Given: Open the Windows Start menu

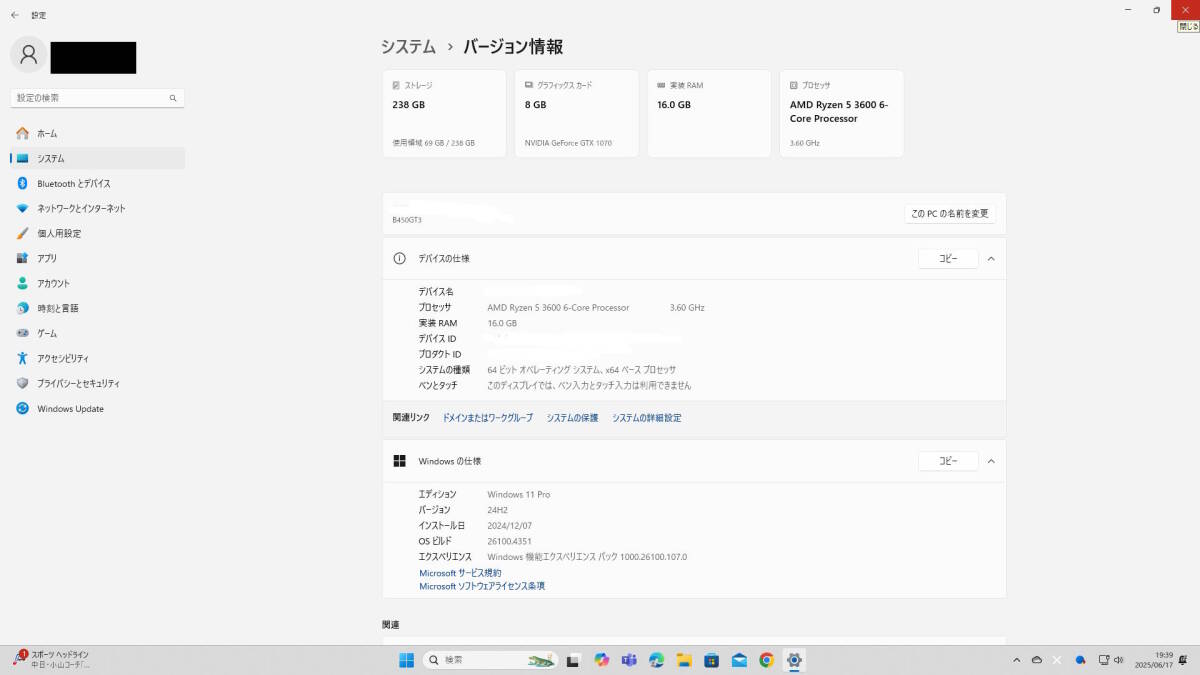Looking at the screenshot, I should pos(407,660).
